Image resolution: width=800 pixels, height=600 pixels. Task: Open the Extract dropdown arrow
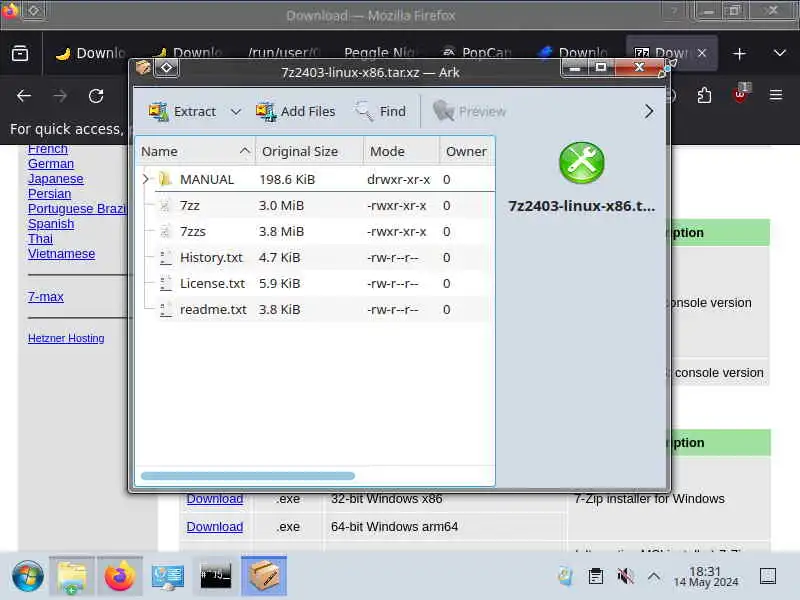coord(235,111)
